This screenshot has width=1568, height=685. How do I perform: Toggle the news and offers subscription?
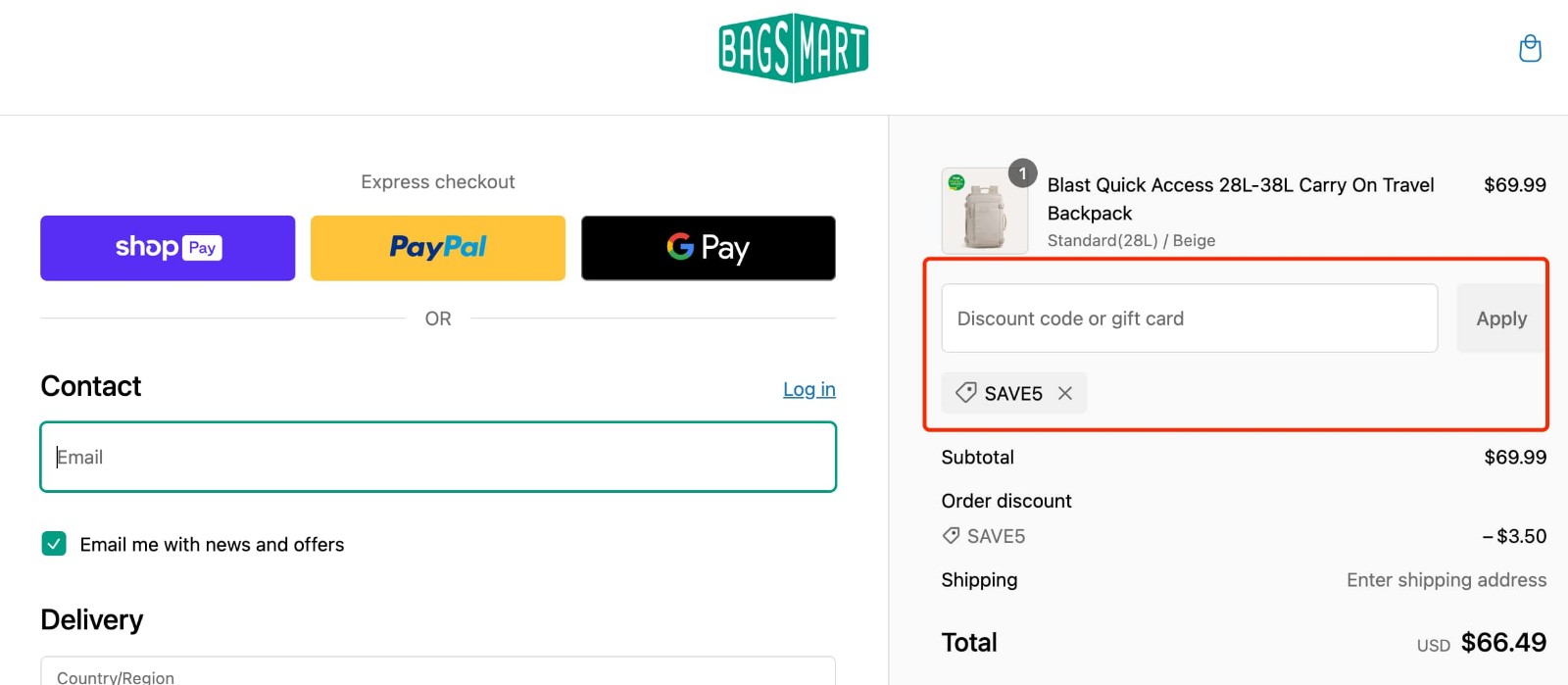pos(54,544)
